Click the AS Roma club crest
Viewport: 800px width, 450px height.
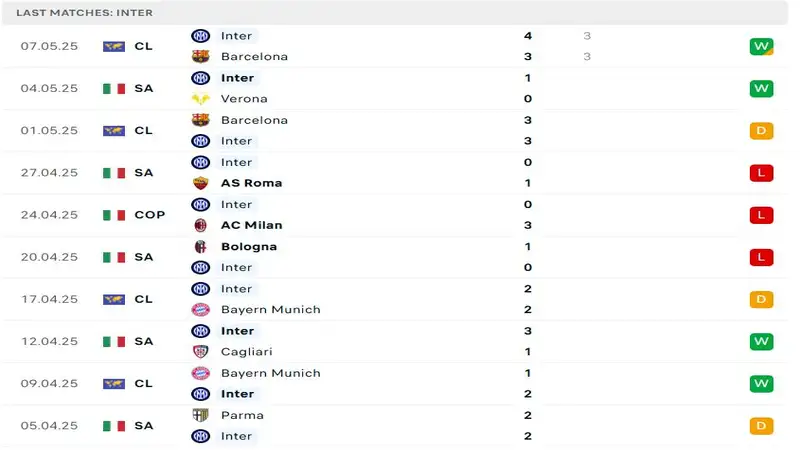[x=201, y=183]
